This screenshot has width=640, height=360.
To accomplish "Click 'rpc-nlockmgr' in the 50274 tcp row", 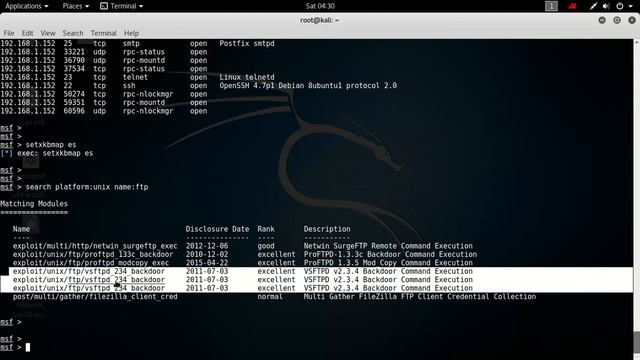I will 148,94.
